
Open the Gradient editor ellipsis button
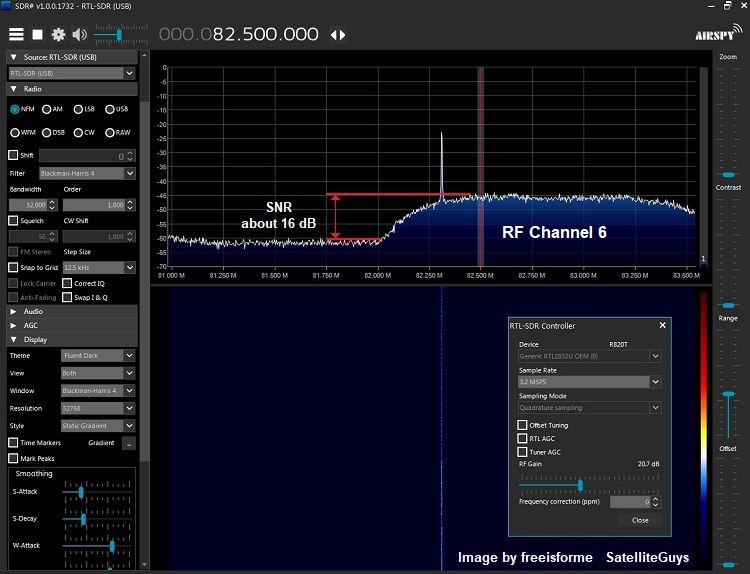pos(129,443)
